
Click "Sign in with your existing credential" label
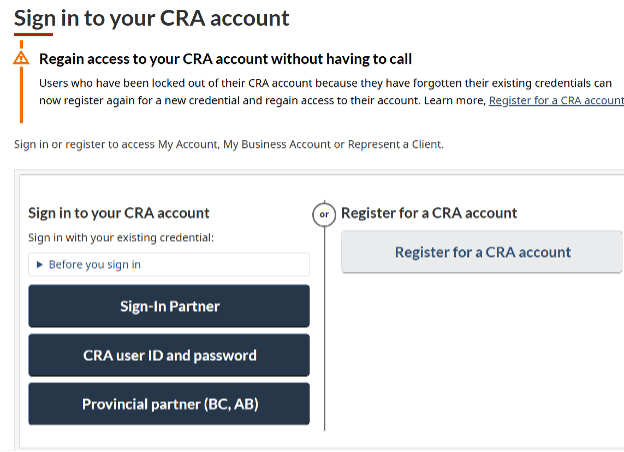click(x=121, y=238)
